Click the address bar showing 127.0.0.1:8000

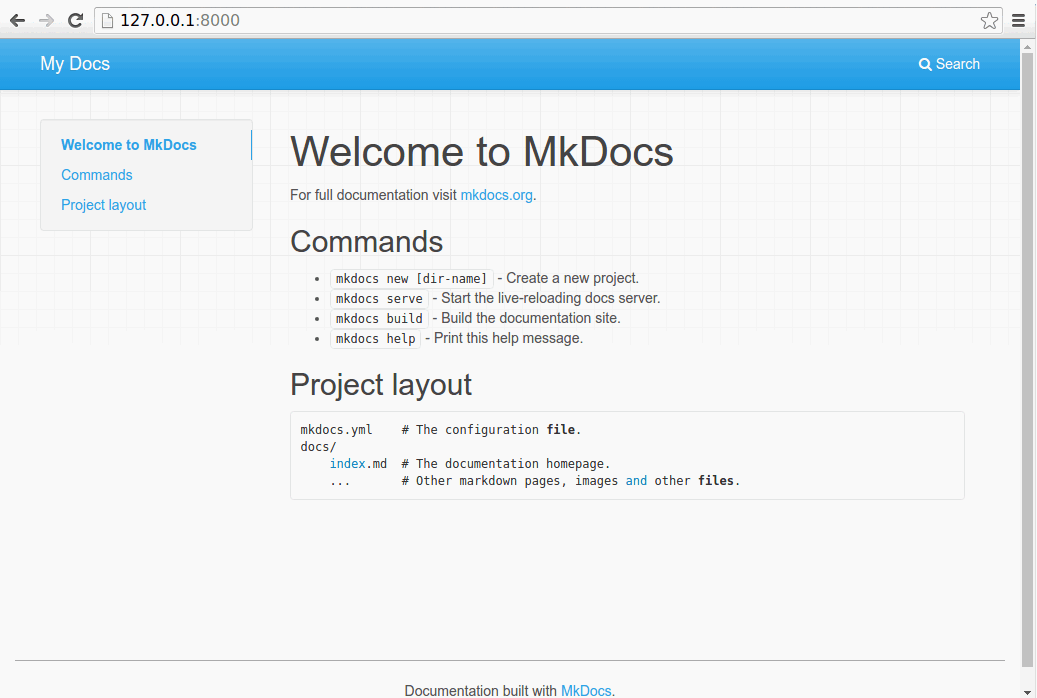point(548,21)
